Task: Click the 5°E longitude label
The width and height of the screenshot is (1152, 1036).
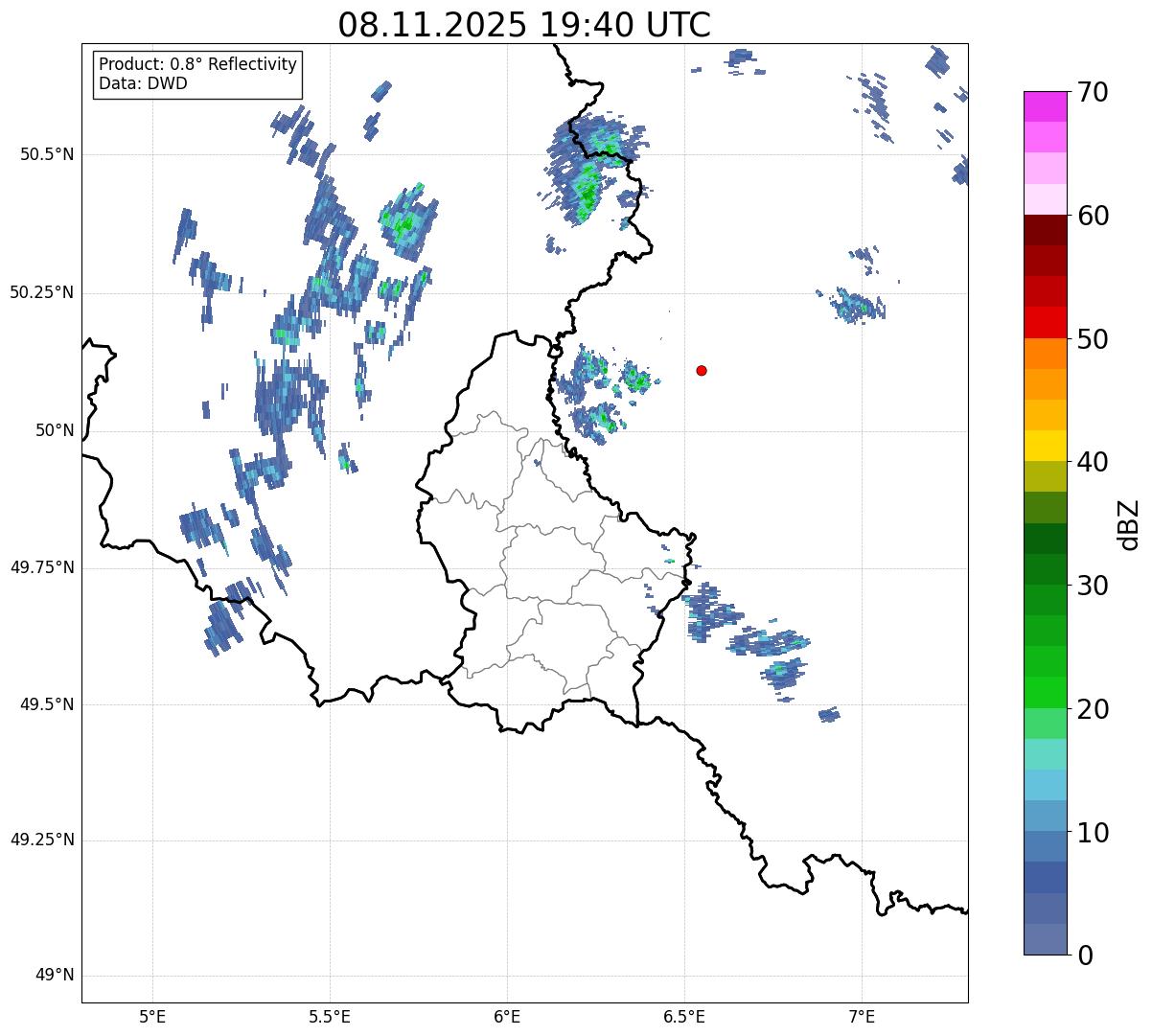Action: (x=152, y=1017)
